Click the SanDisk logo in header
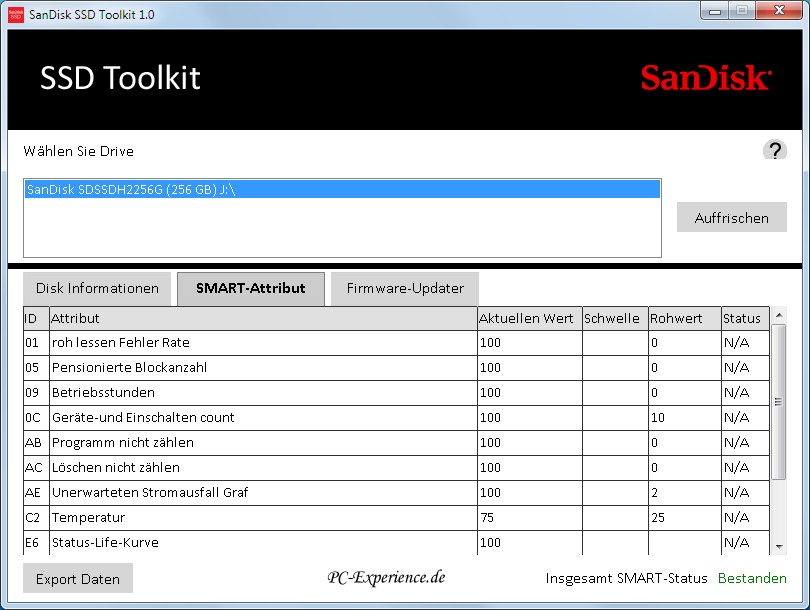 (706, 78)
